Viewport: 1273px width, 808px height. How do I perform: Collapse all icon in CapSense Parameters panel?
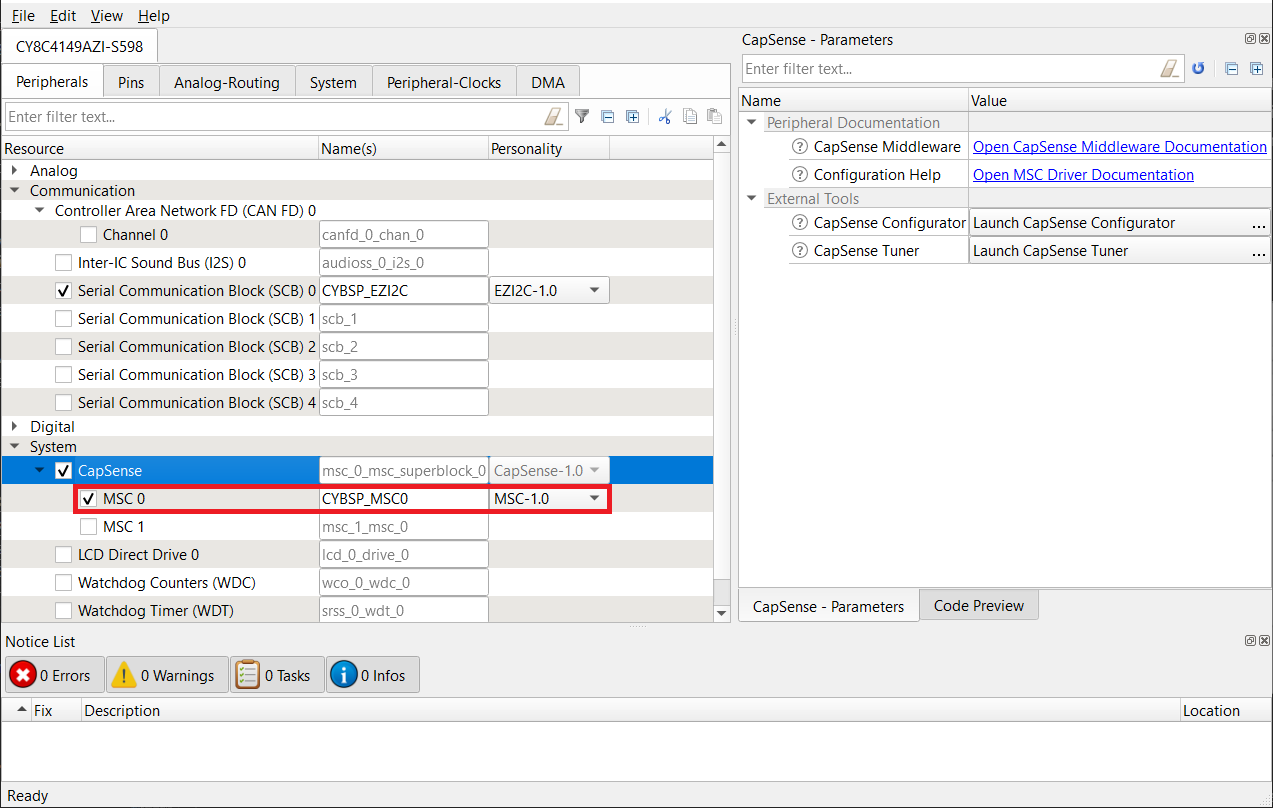(x=1231, y=69)
